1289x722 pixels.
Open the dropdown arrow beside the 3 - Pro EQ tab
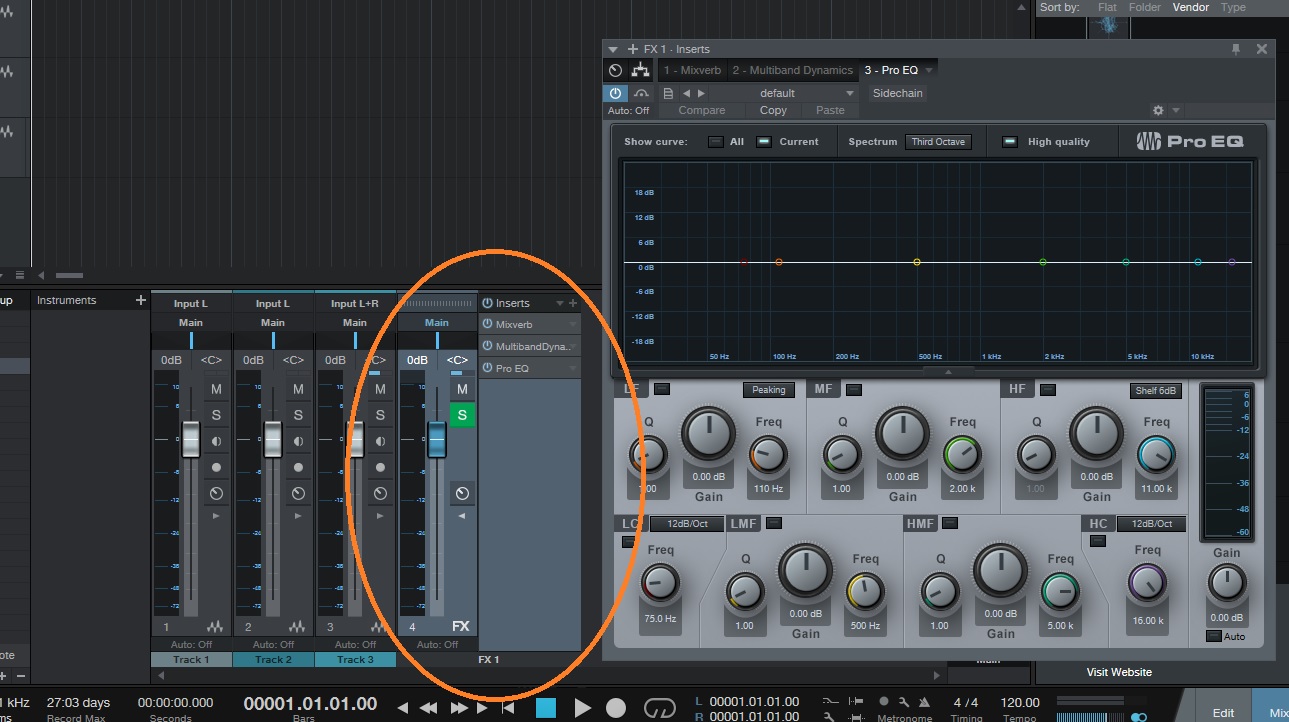point(930,71)
